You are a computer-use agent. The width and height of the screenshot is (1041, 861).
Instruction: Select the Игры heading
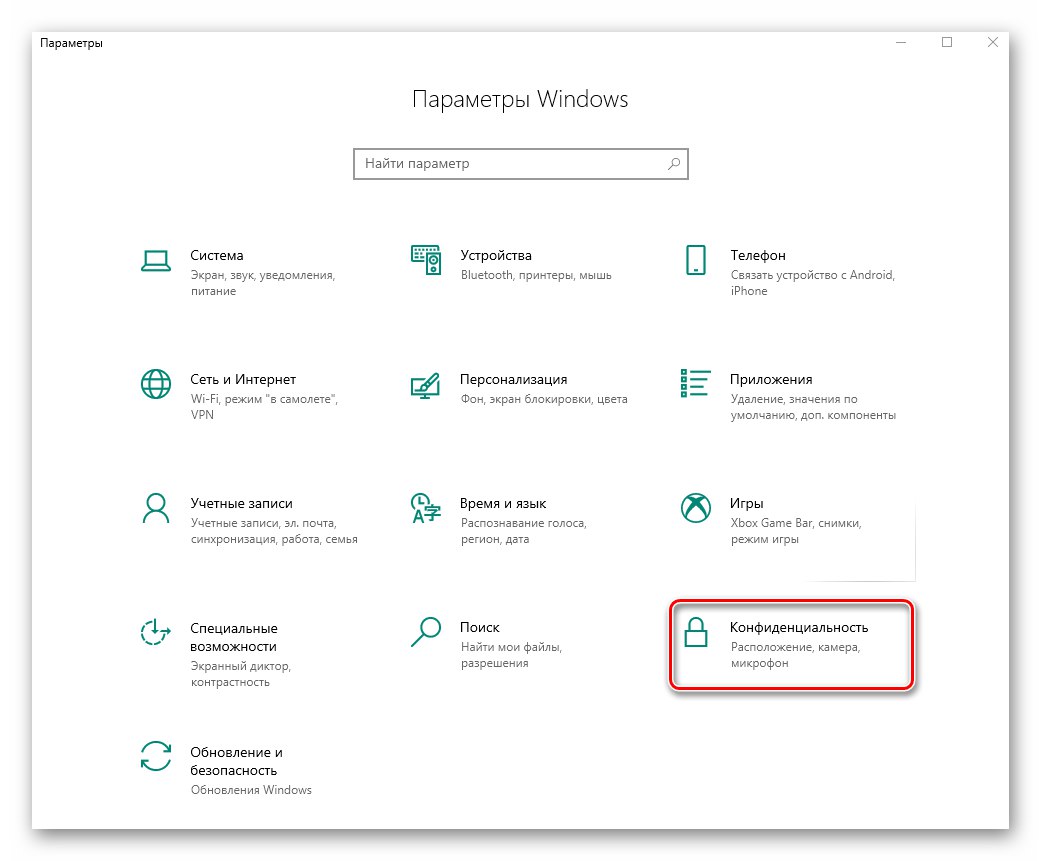[746, 503]
